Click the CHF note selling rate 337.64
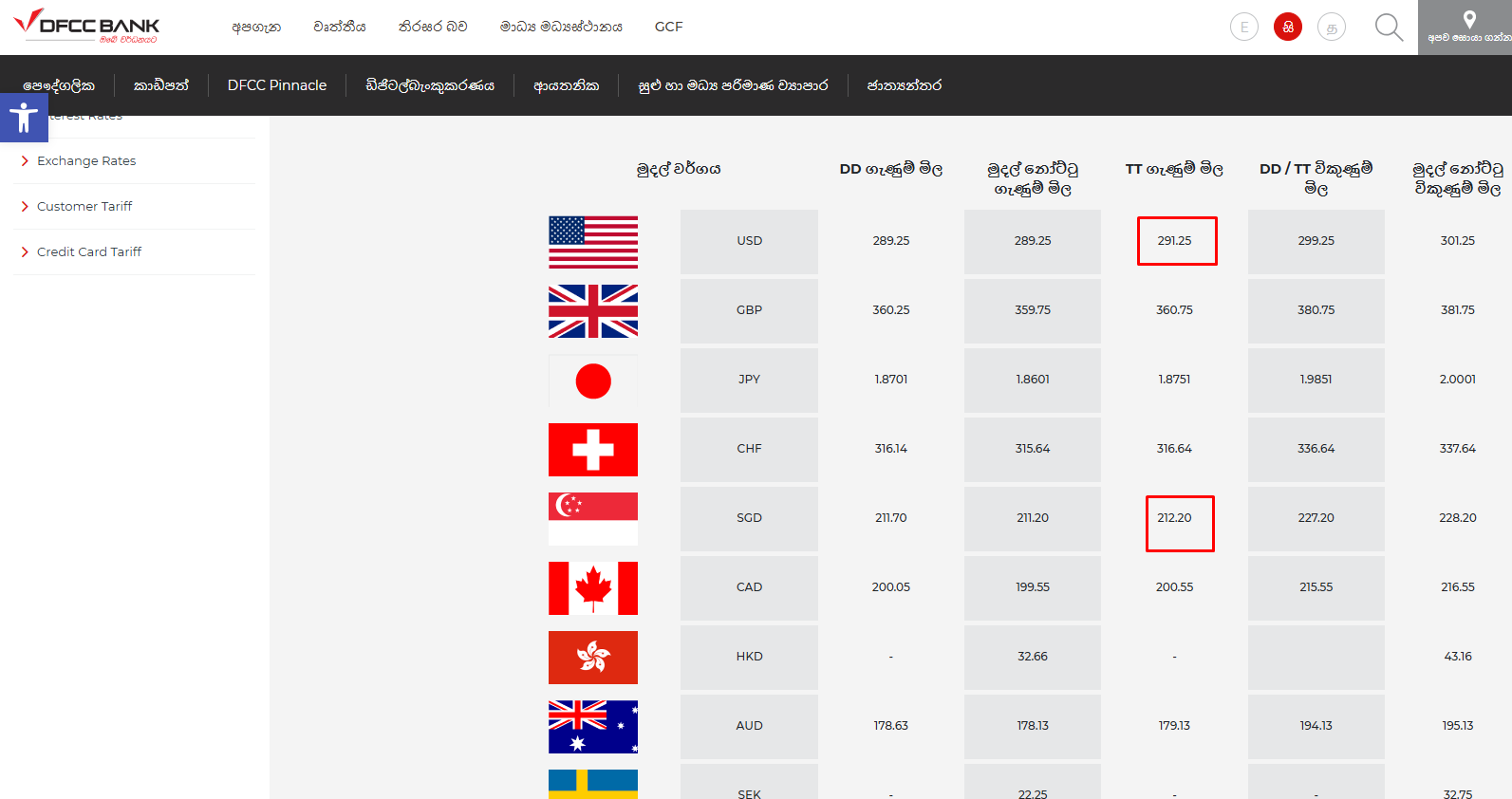The width and height of the screenshot is (1512, 799). click(x=1458, y=449)
